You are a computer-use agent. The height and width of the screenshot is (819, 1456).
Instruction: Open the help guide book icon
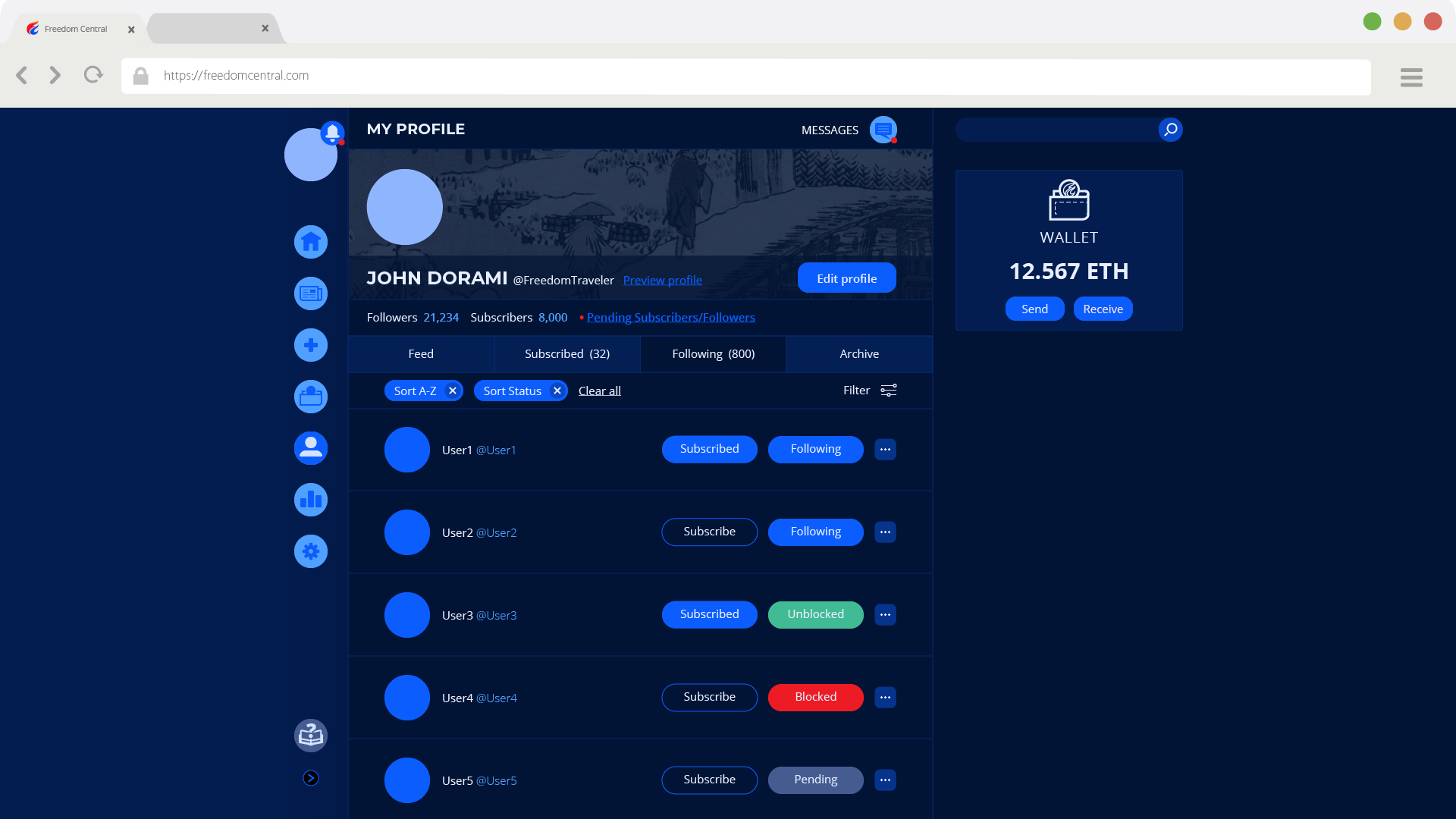(311, 735)
